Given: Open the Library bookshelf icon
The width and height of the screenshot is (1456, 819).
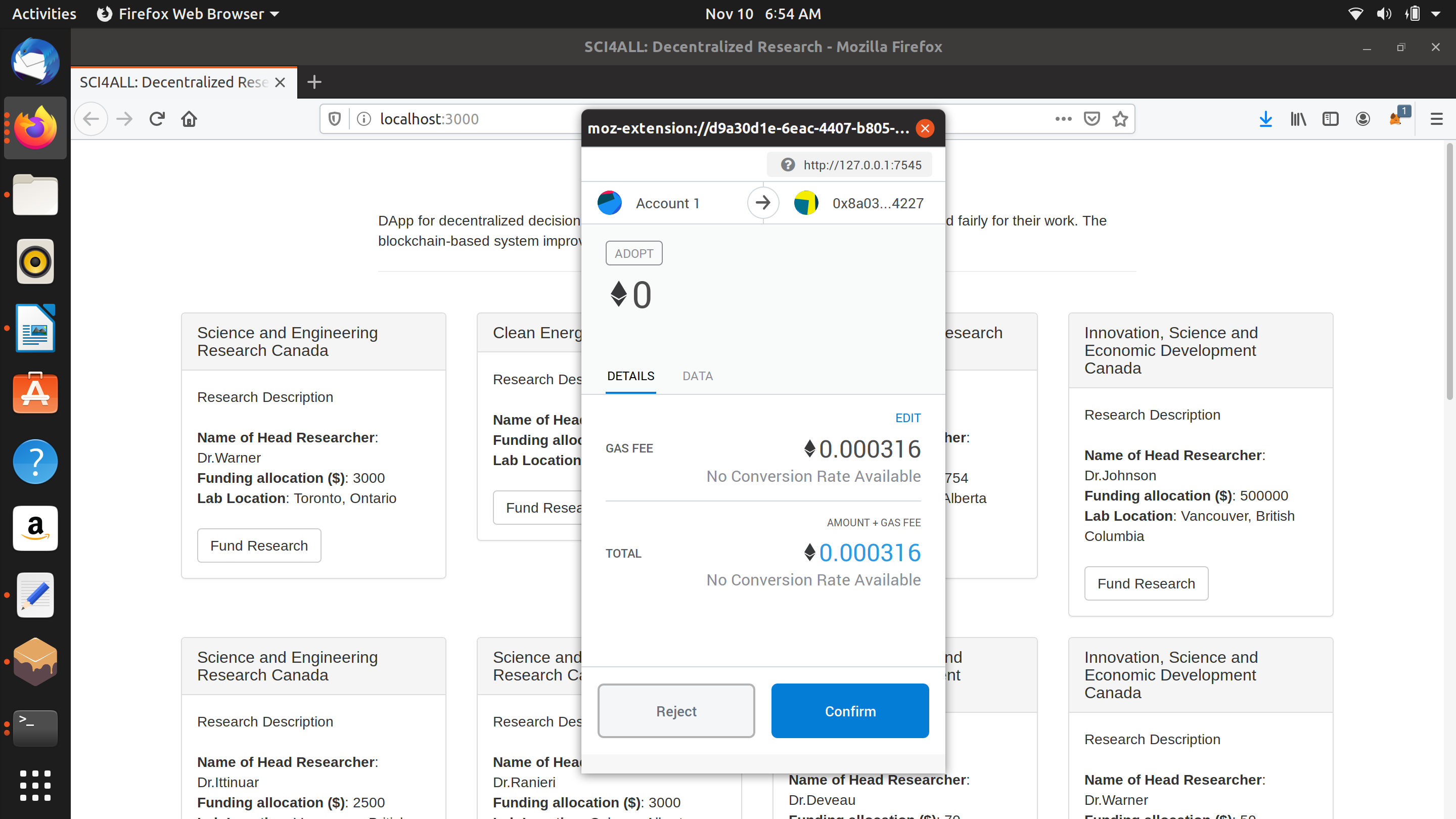Looking at the screenshot, I should pyautogui.click(x=1298, y=119).
